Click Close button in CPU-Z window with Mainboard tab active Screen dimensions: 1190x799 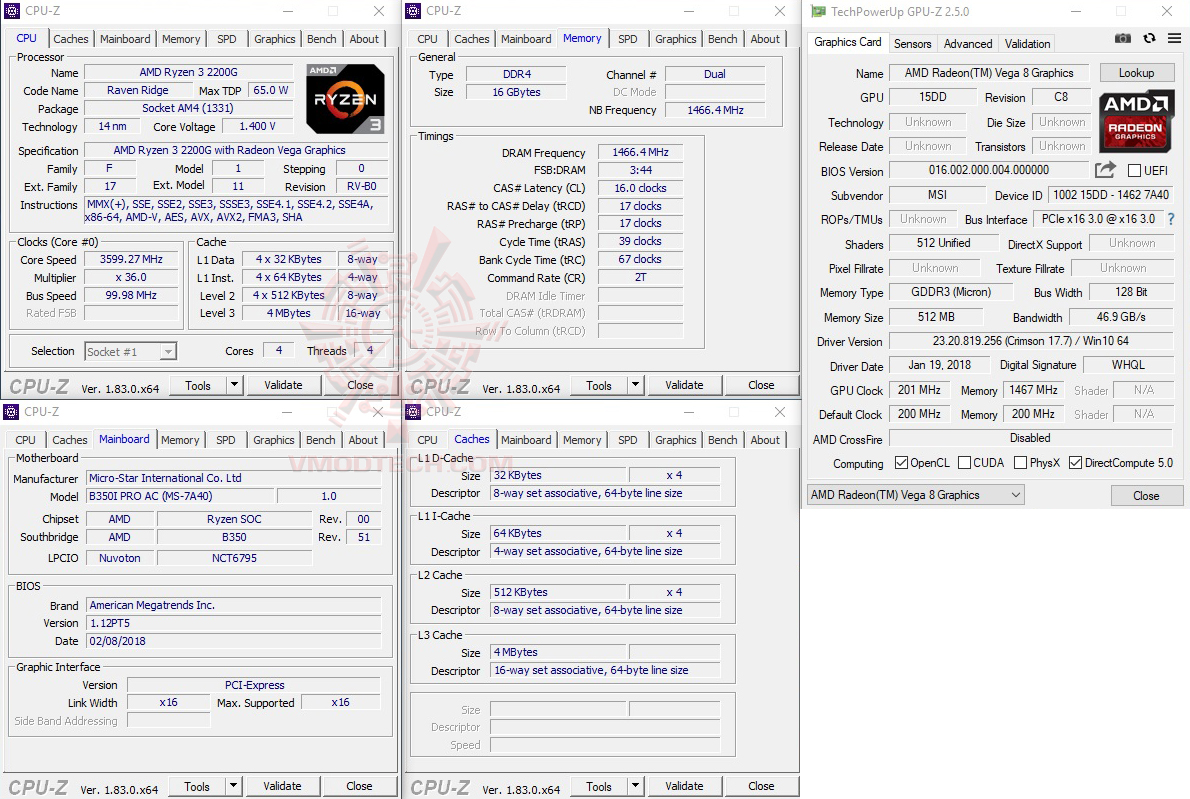coord(359,786)
